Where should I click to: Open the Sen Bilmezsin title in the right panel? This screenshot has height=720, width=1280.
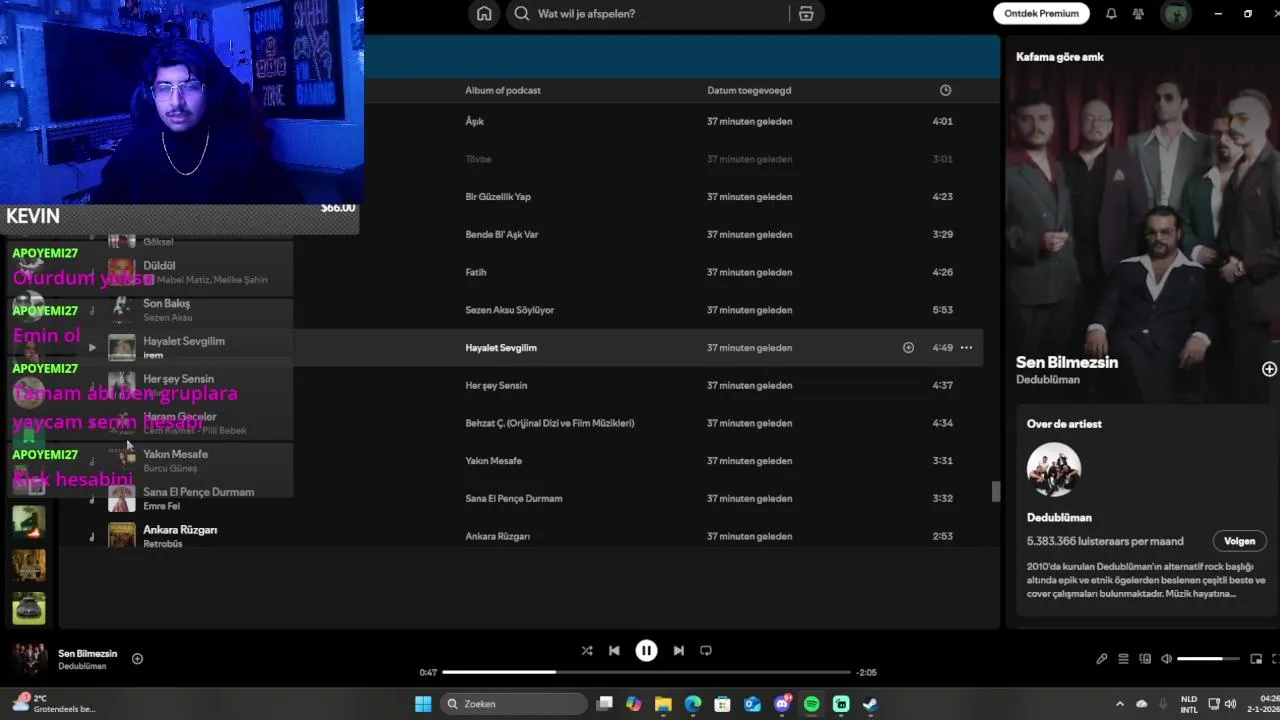pos(1067,362)
